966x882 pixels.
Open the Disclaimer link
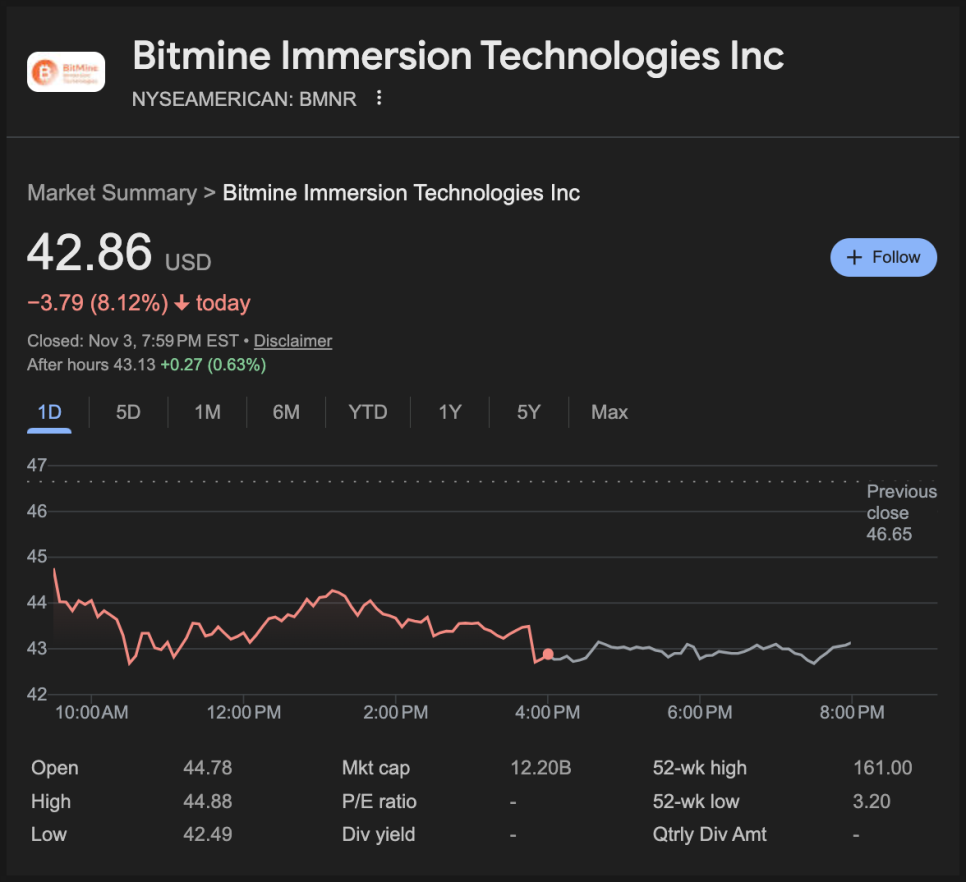coord(292,341)
